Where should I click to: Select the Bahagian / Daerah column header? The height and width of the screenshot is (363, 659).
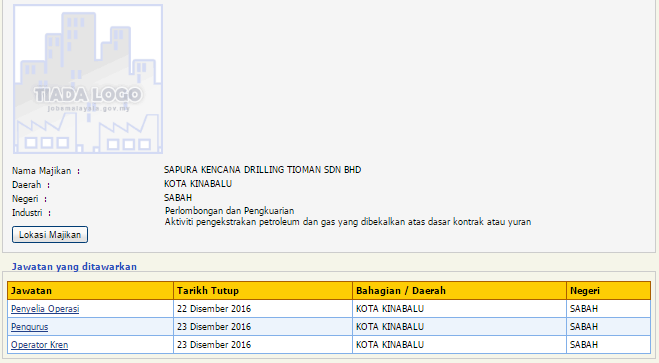tap(459, 291)
